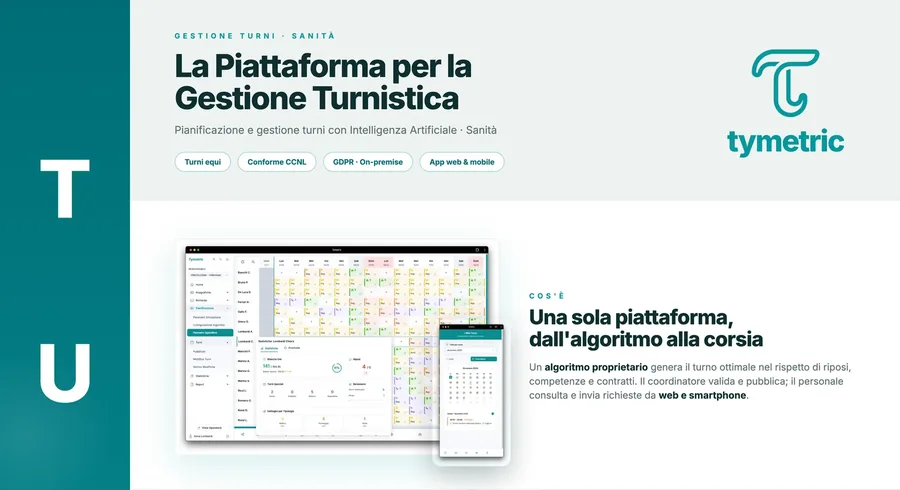Click the "COS'È" section label
The height and width of the screenshot is (490, 900).
pos(547,296)
